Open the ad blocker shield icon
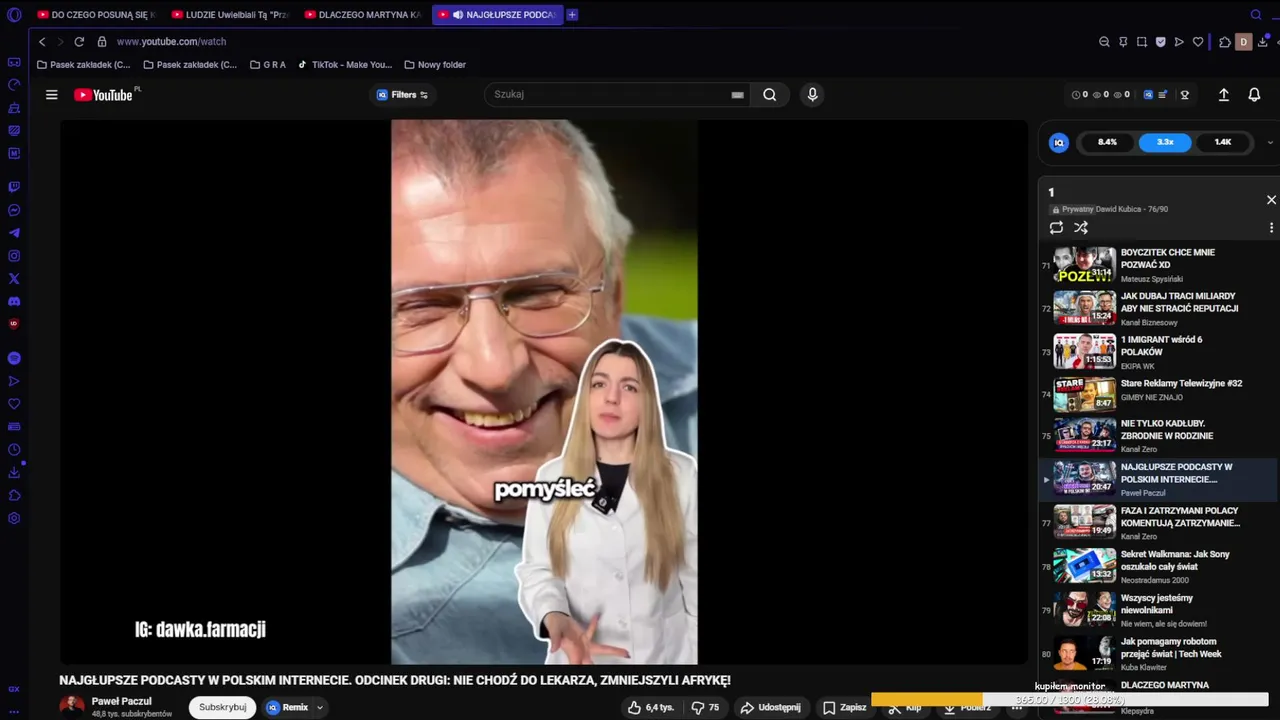 [x=1161, y=42]
